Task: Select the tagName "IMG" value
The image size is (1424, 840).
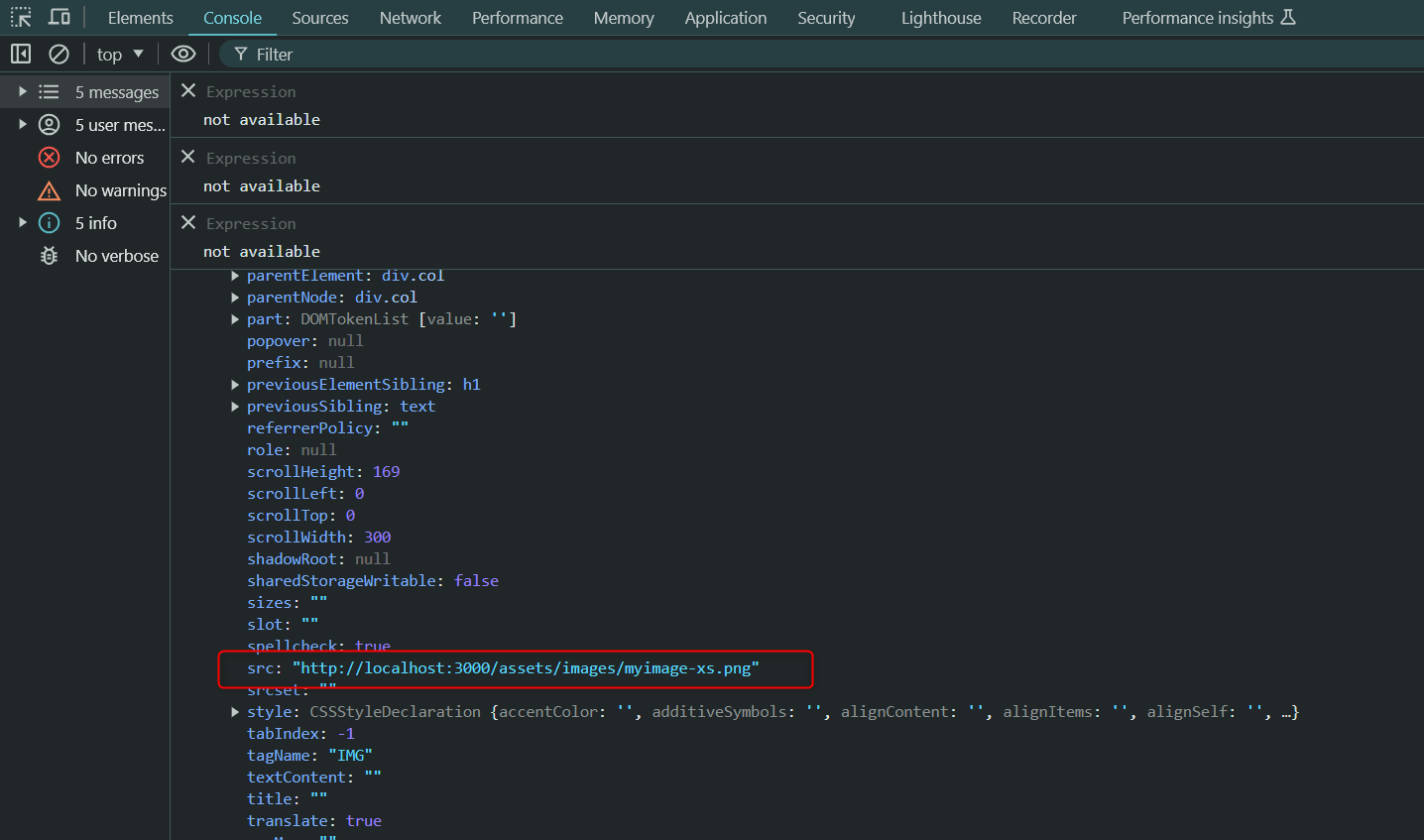Action: [x=350, y=756]
